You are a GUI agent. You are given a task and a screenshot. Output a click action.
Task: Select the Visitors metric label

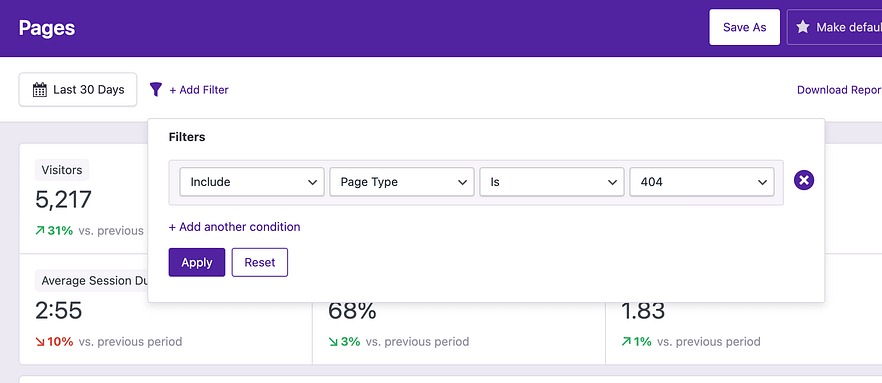click(62, 170)
